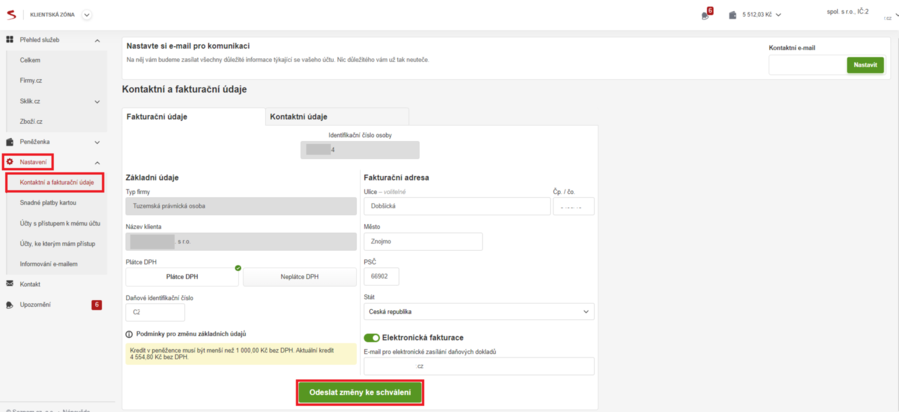Expand the Sklik.cz submenu chevron
This screenshot has width=899, height=412.
click(97, 101)
